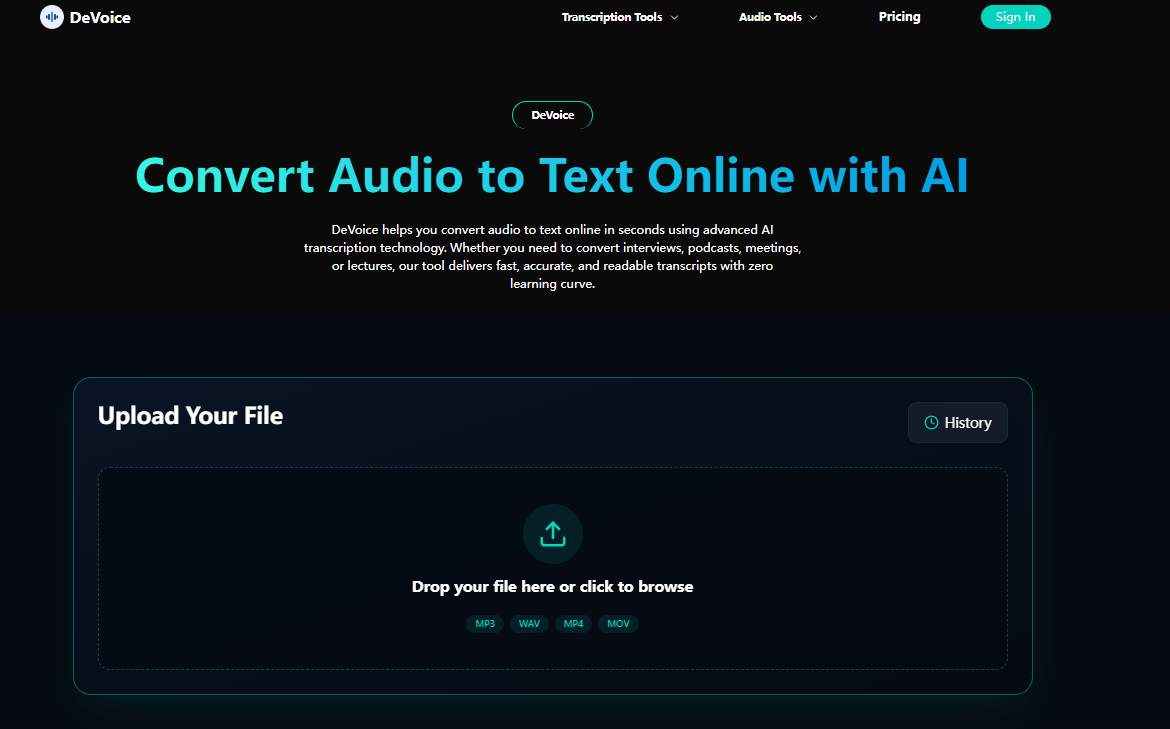
Task: Select the MP4 format tag
Action: [573, 624]
